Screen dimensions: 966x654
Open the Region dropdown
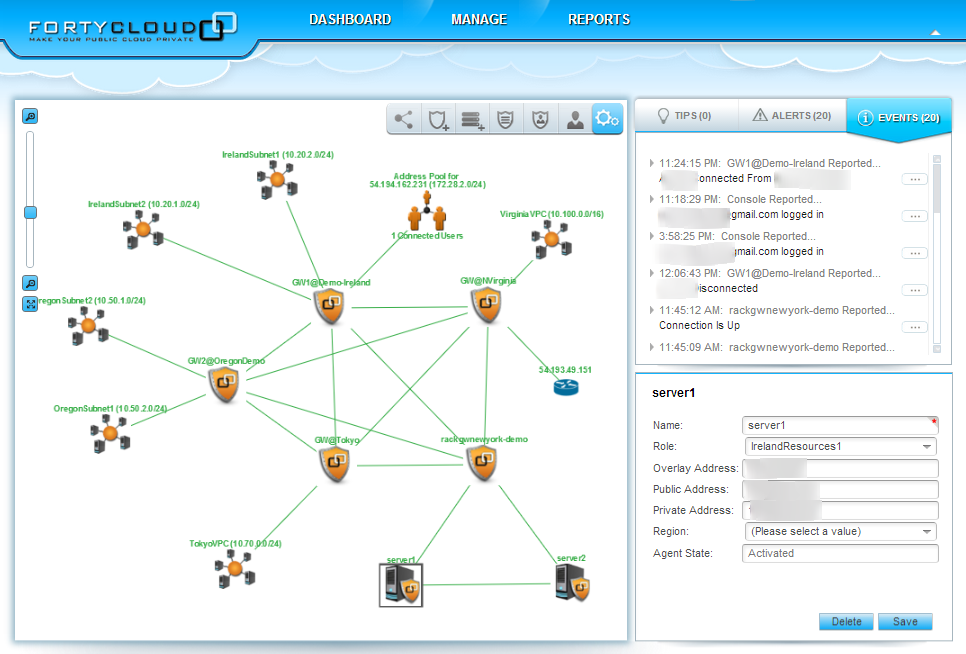click(x=840, y=531)
